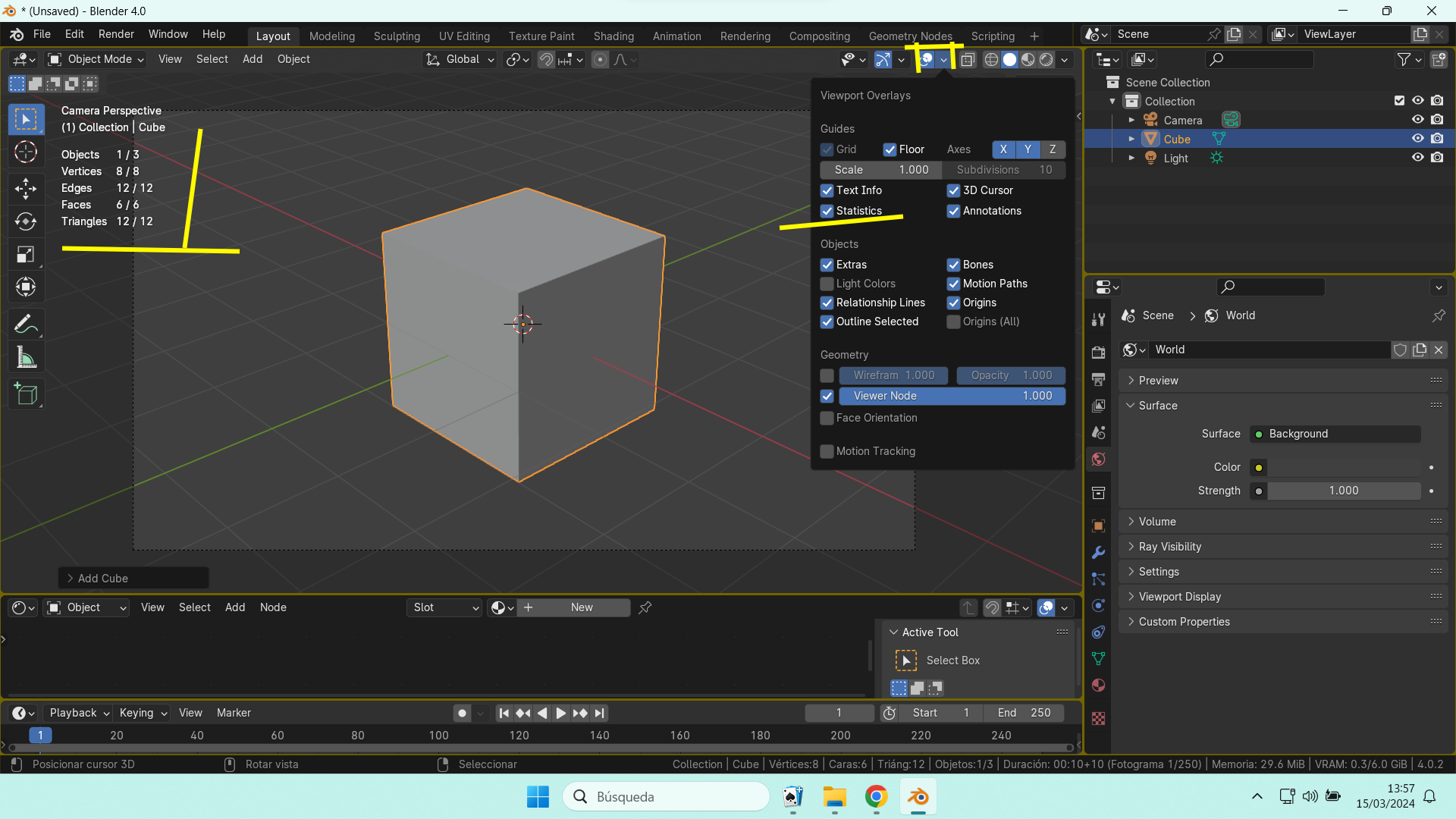1456x819 pixels.
Task: Expand the Camera tree item
Action: 1131,120
